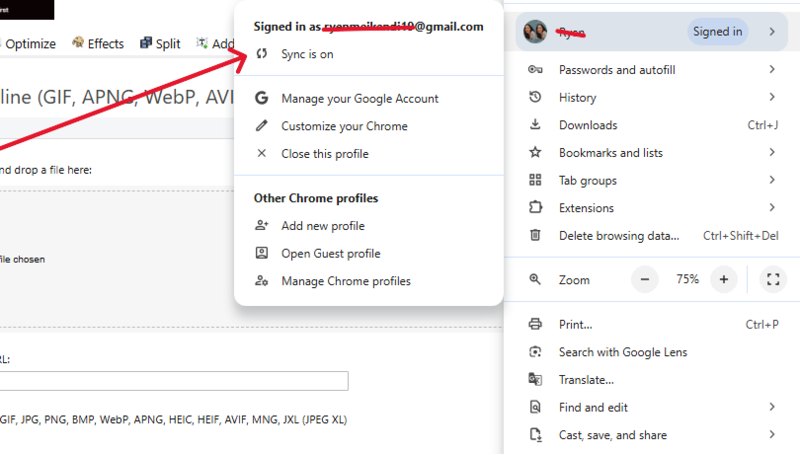Click the pencil icon for Customize Chrome

coord(262,125)
